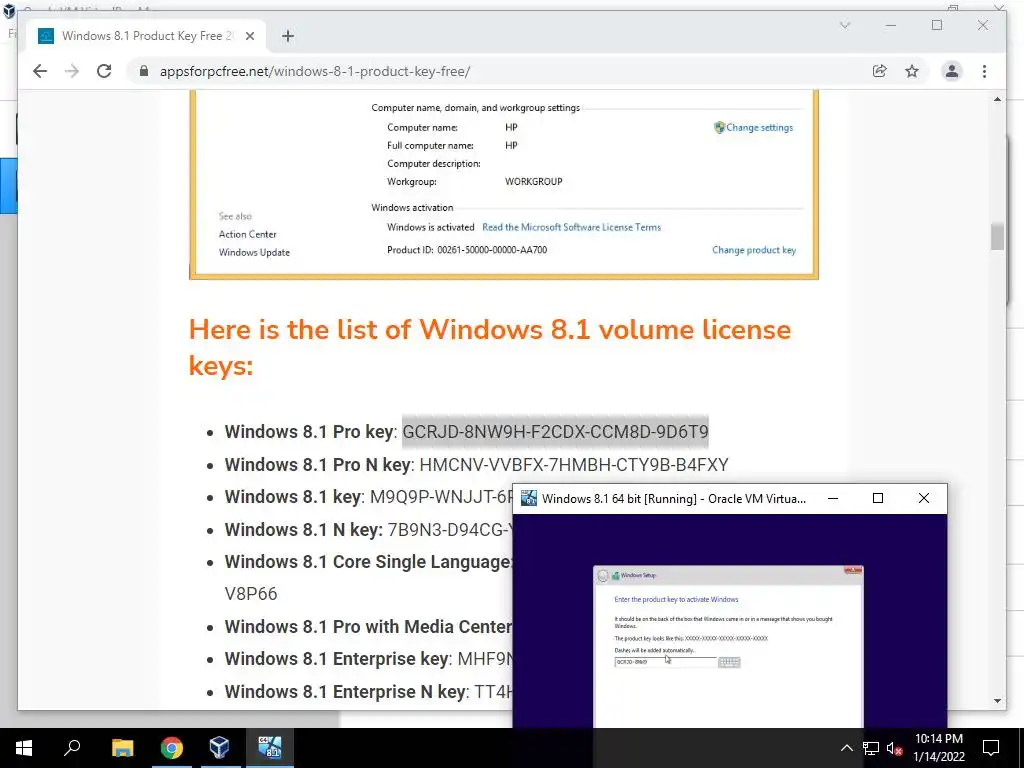Open taskbar search magnifier

pyautogui.click(x=72, y=748)
